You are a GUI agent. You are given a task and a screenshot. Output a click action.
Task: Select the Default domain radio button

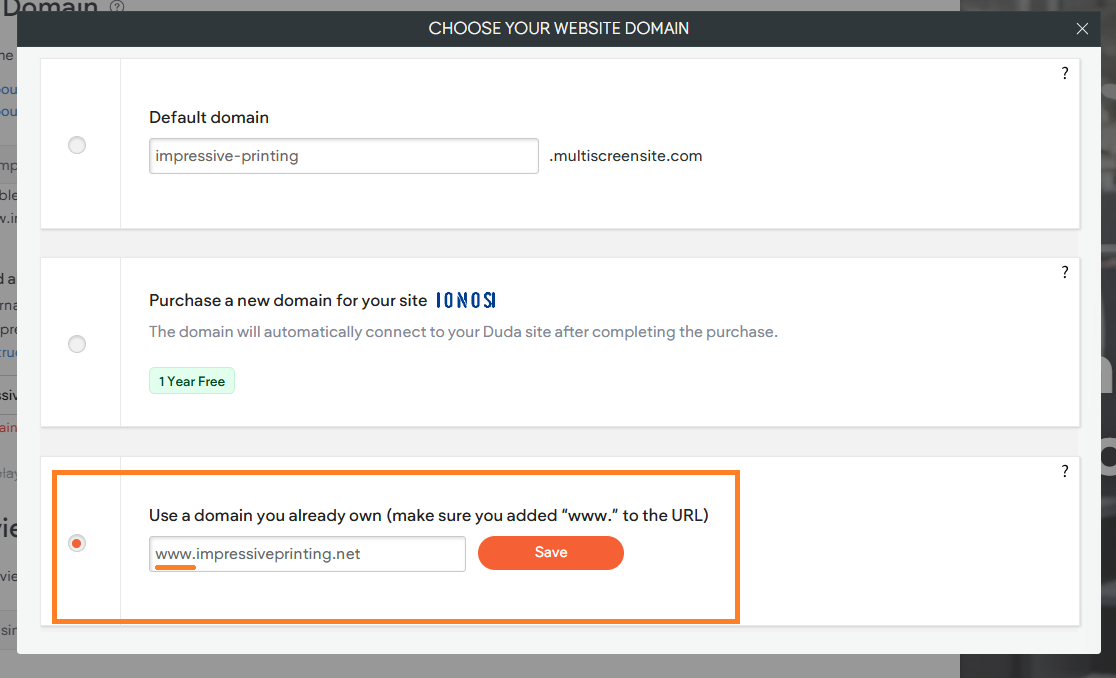(77, 145)
